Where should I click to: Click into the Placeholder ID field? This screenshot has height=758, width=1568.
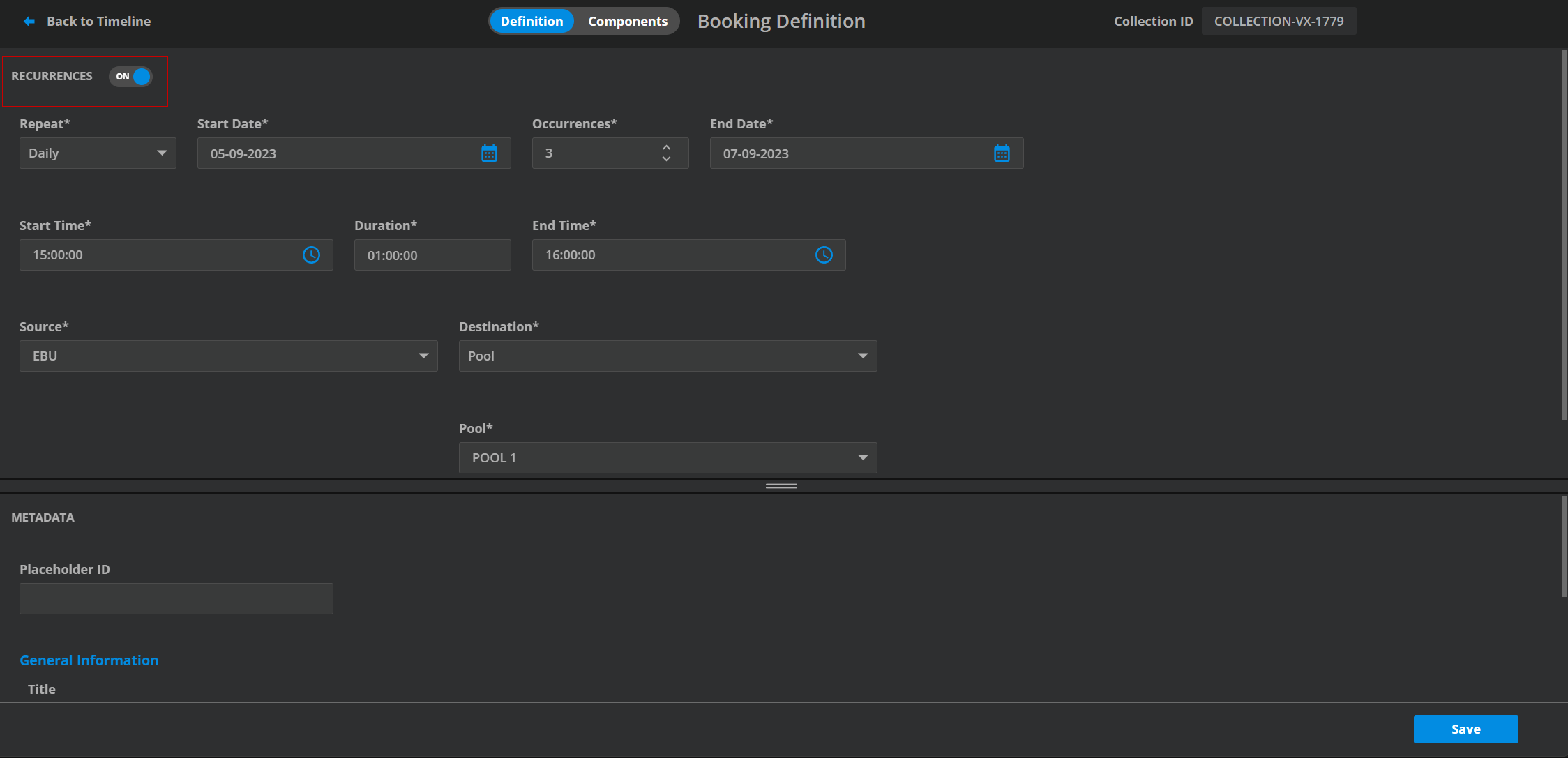pyautogui.click(x=176, y=599)
